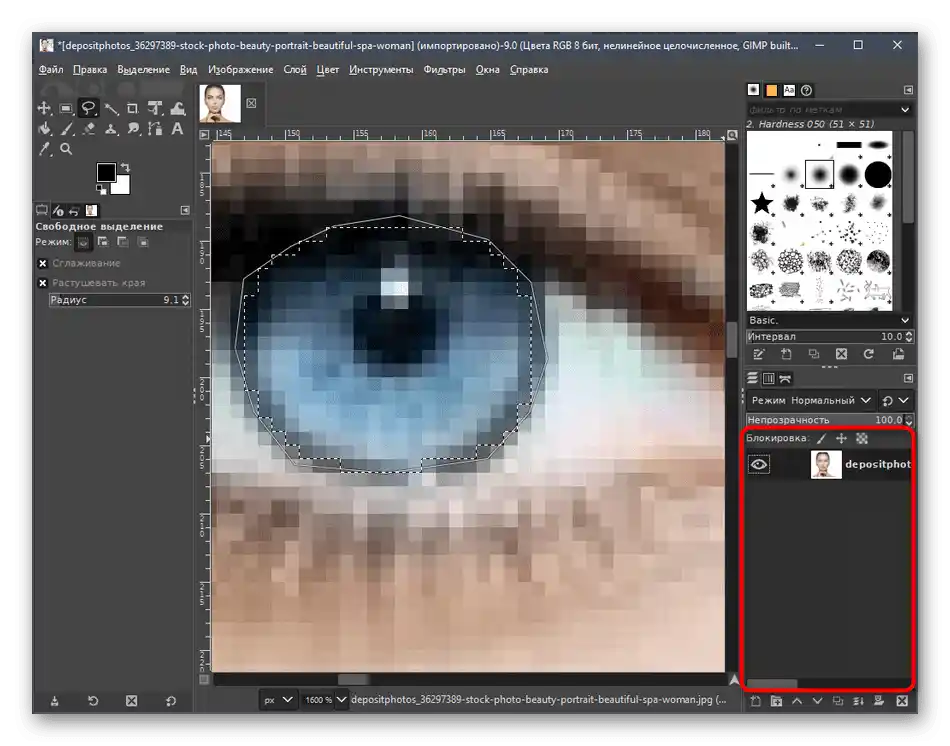The image size is (950, 746).
Task: Select the Crop tool
Action: coord(133,108)
